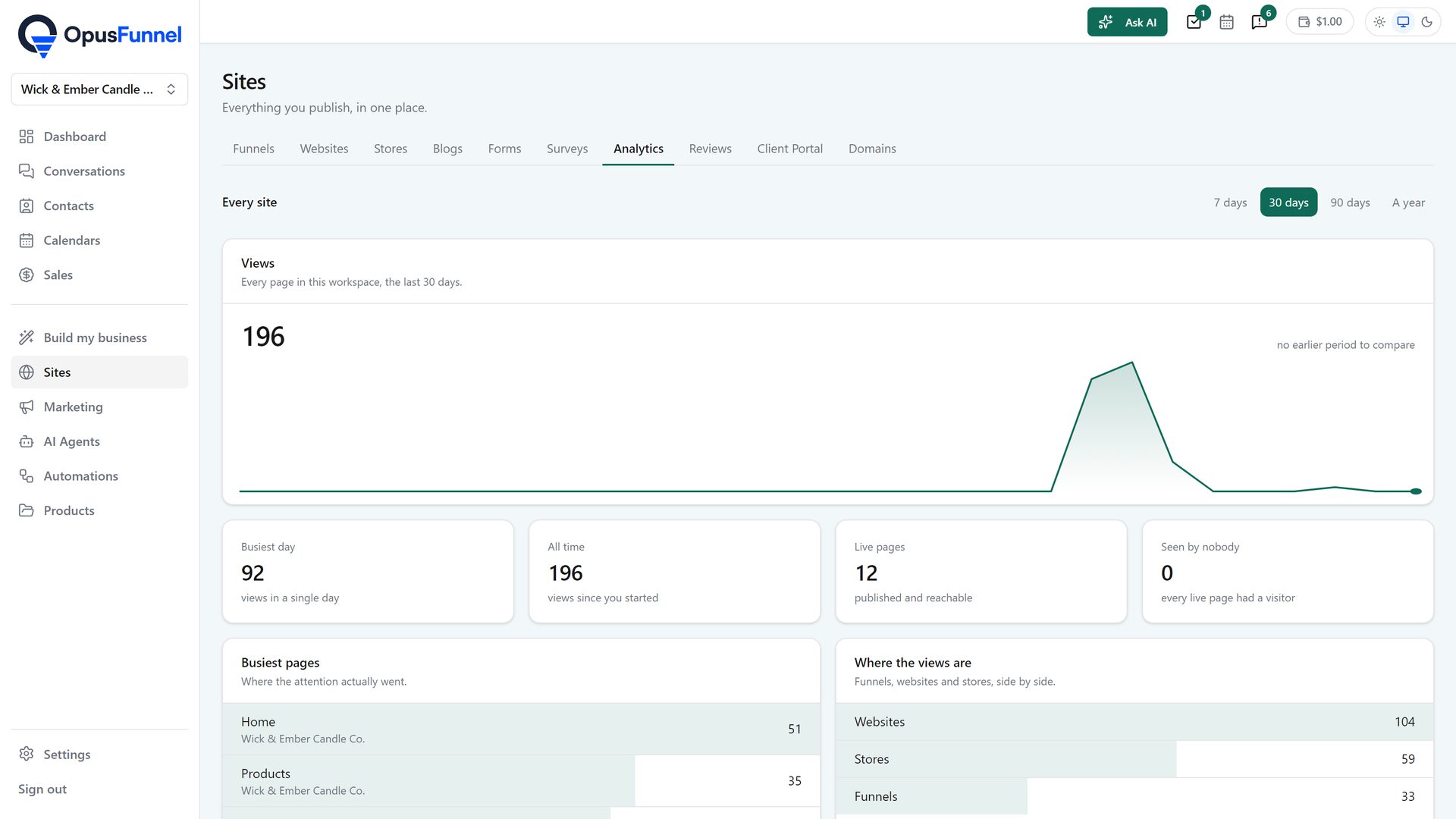Click the Products row showing 35 views

coord(521,781)
